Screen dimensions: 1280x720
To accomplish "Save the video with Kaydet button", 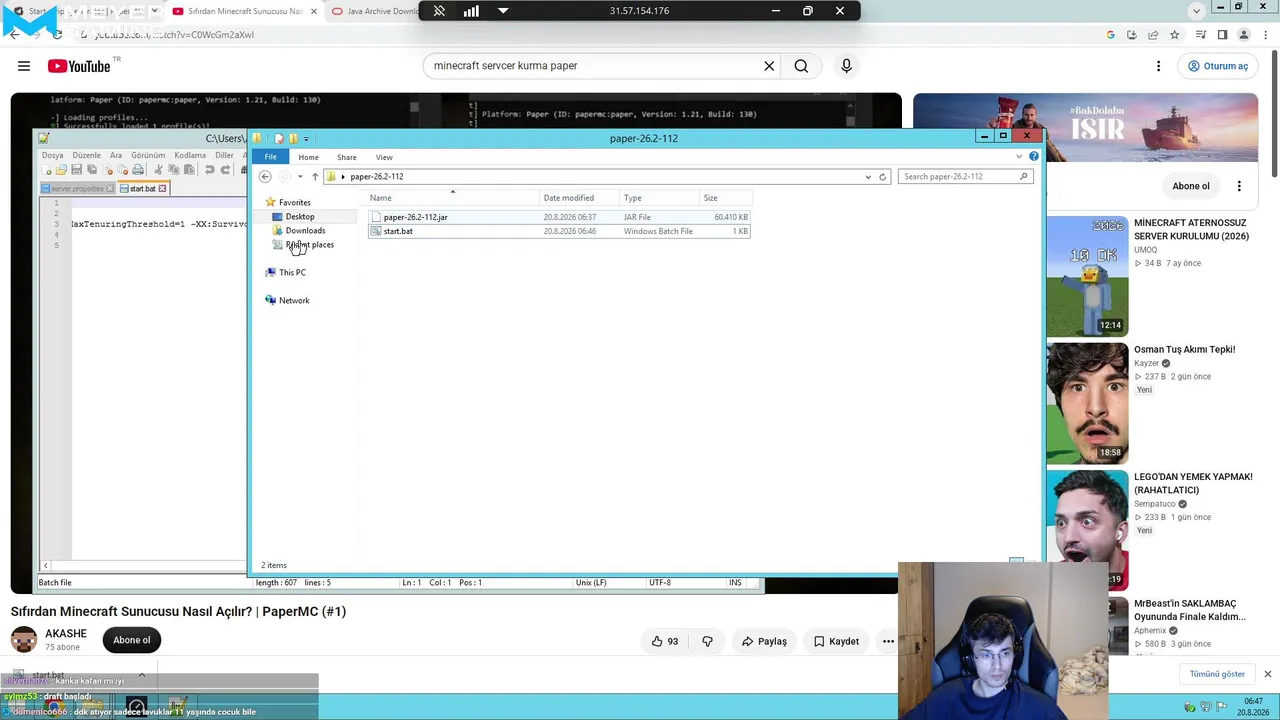I will click(836, 641).
